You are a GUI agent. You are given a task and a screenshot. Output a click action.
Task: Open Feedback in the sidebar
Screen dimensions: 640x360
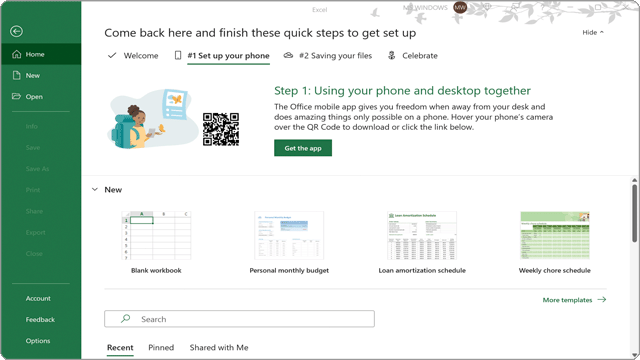click(40, 320)
